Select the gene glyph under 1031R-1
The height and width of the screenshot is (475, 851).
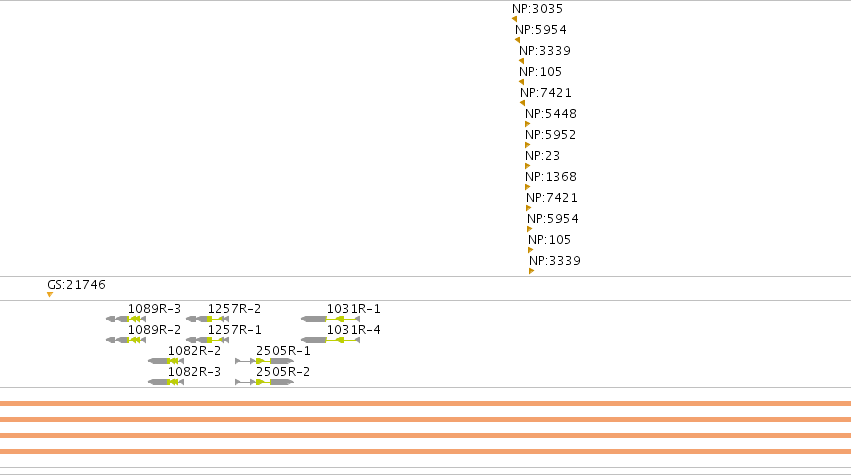331,319
